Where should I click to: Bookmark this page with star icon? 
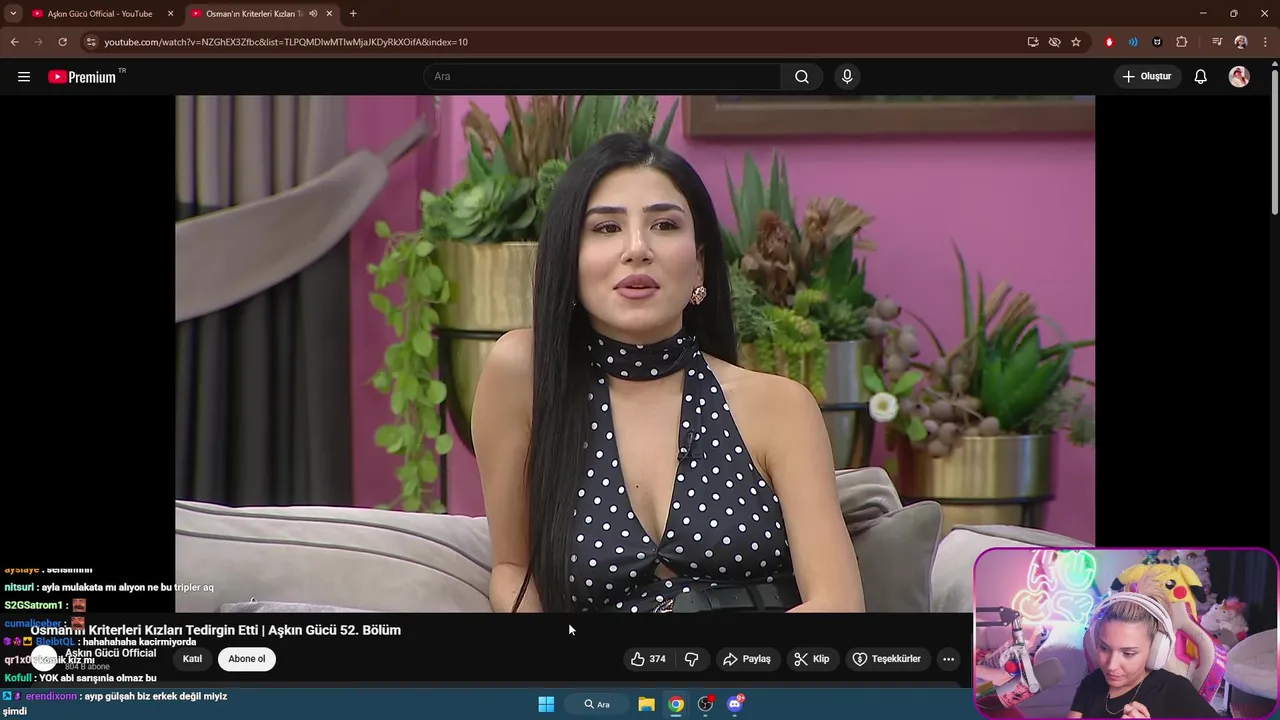1076,42
